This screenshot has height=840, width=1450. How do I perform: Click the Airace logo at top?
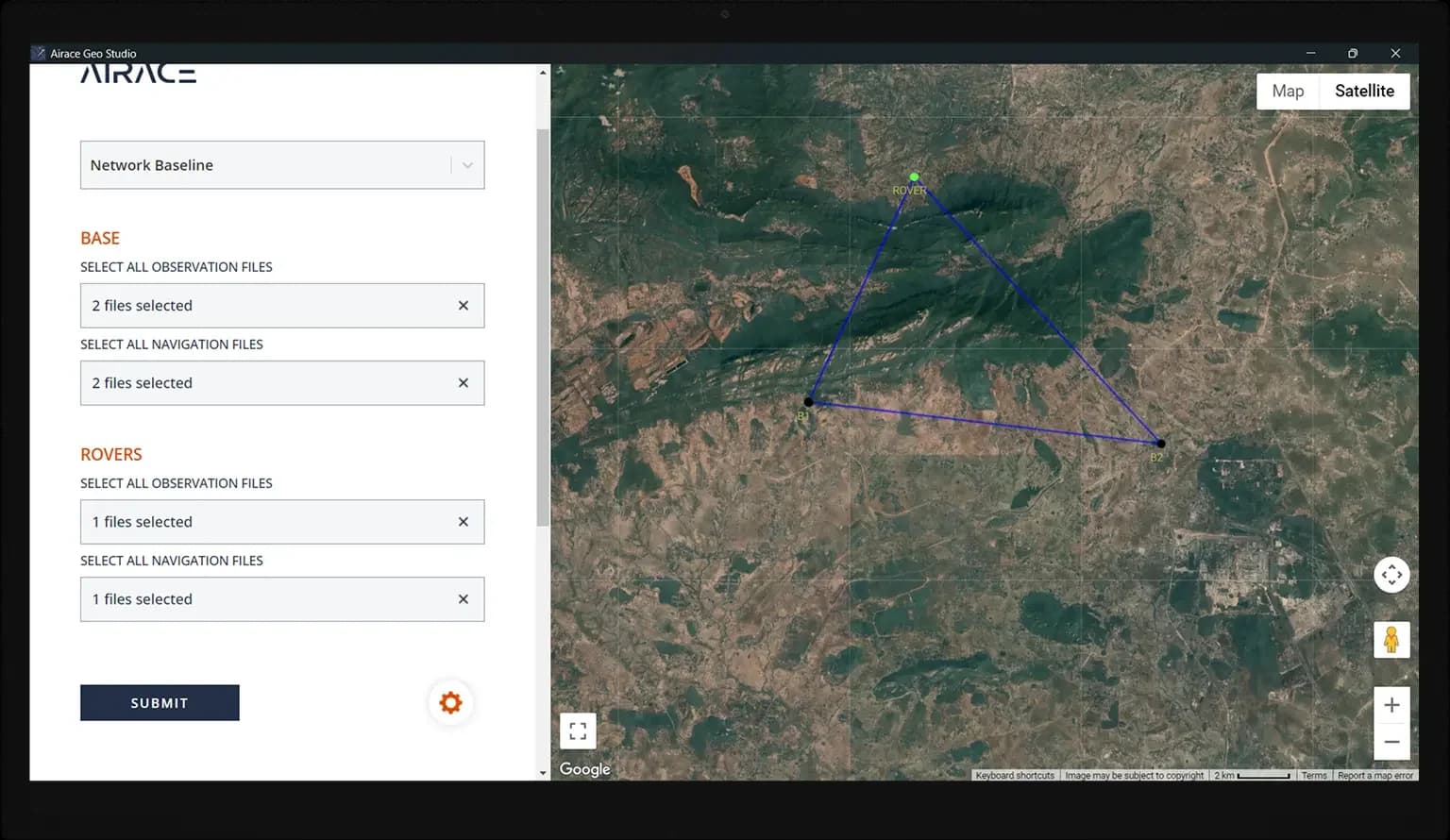click(x=139, y=74)
